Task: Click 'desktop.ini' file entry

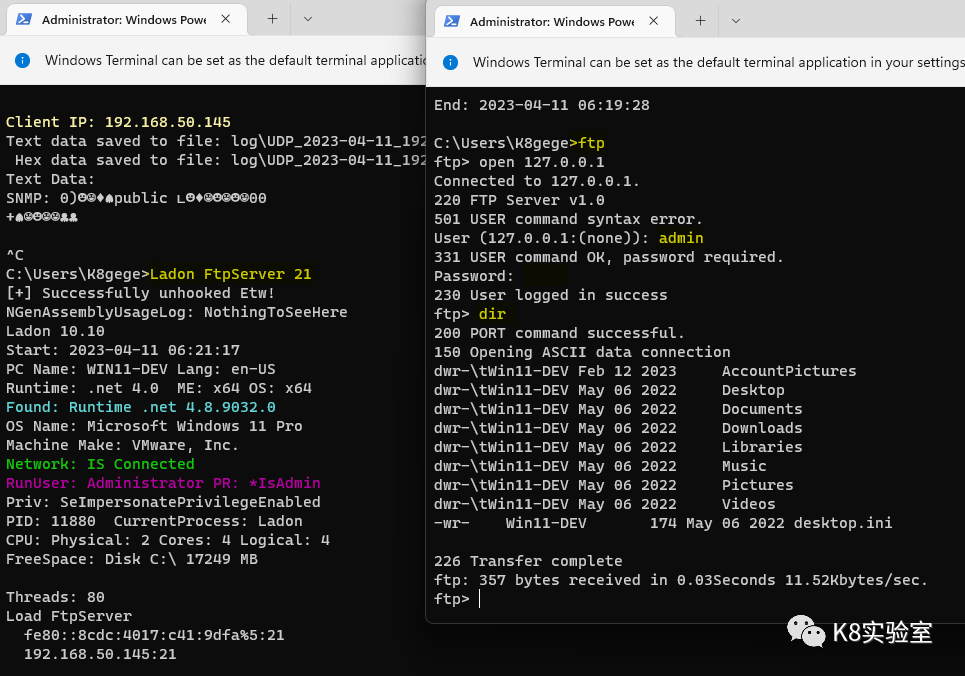Action: click(x=843, y=523)
